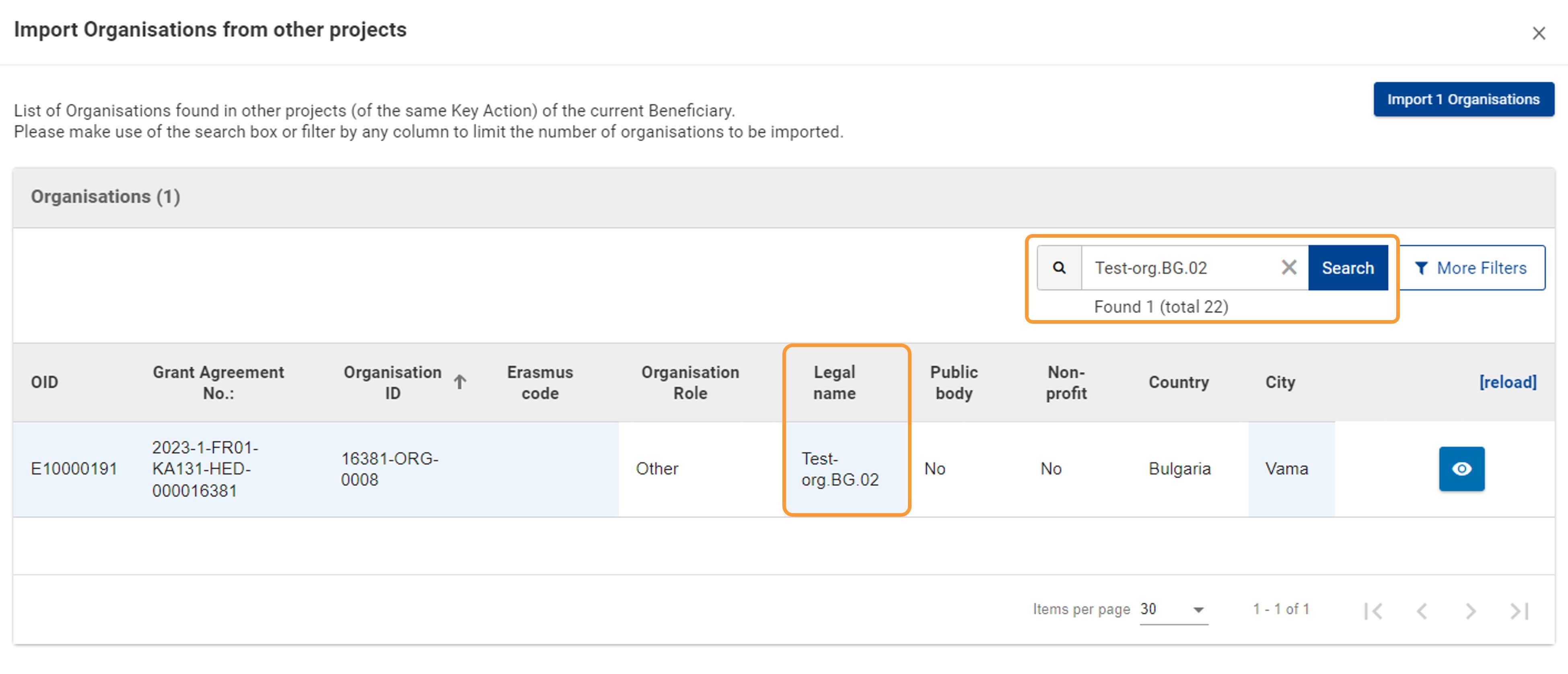The width and height of the screenshot is (1568, 674).
Task: Sort by Grant Agreement No. column
Action: point(218,382)
